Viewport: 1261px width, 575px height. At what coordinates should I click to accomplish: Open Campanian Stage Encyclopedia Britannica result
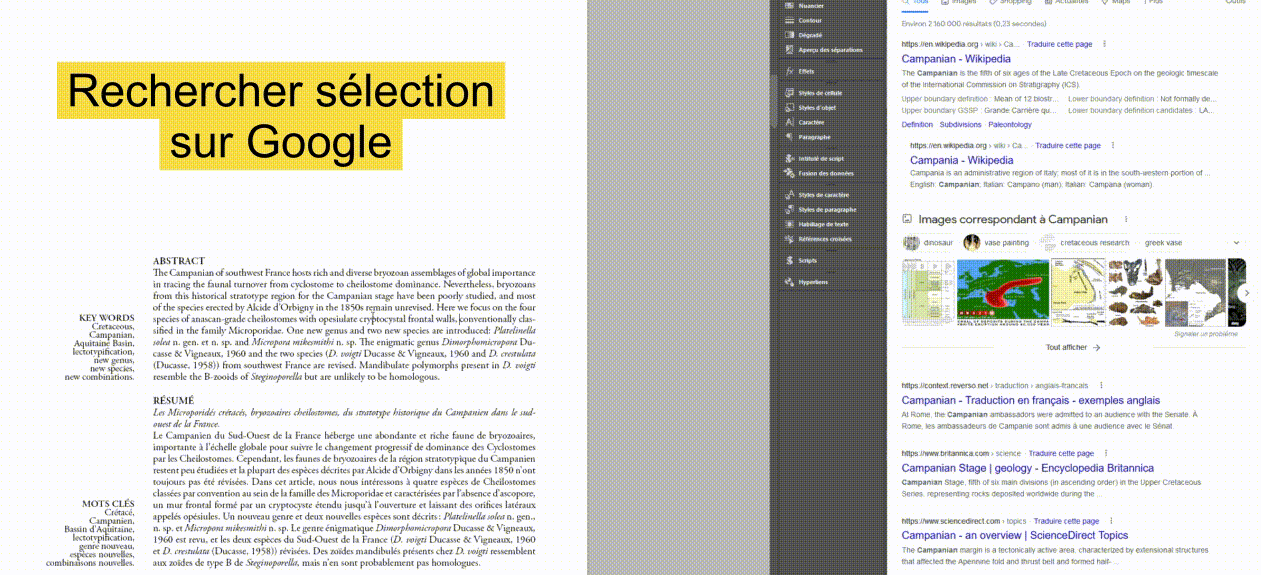[x=1028, y=468]
